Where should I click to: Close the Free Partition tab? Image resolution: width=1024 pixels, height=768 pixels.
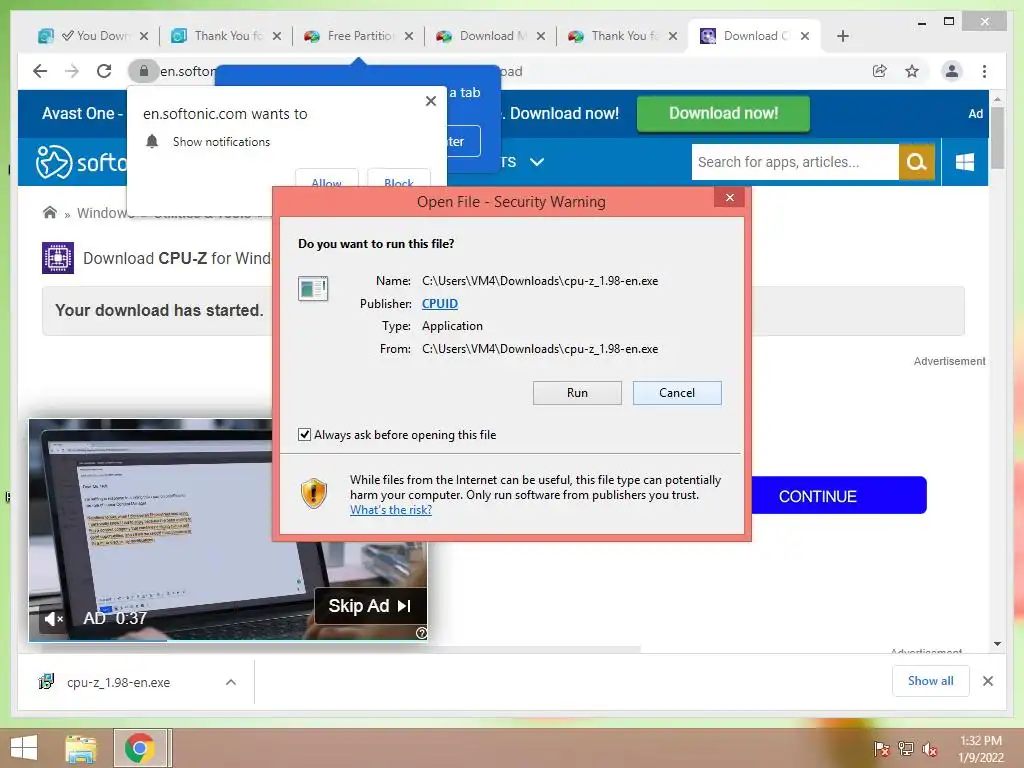pyautogui.click(x=409, y=36)
